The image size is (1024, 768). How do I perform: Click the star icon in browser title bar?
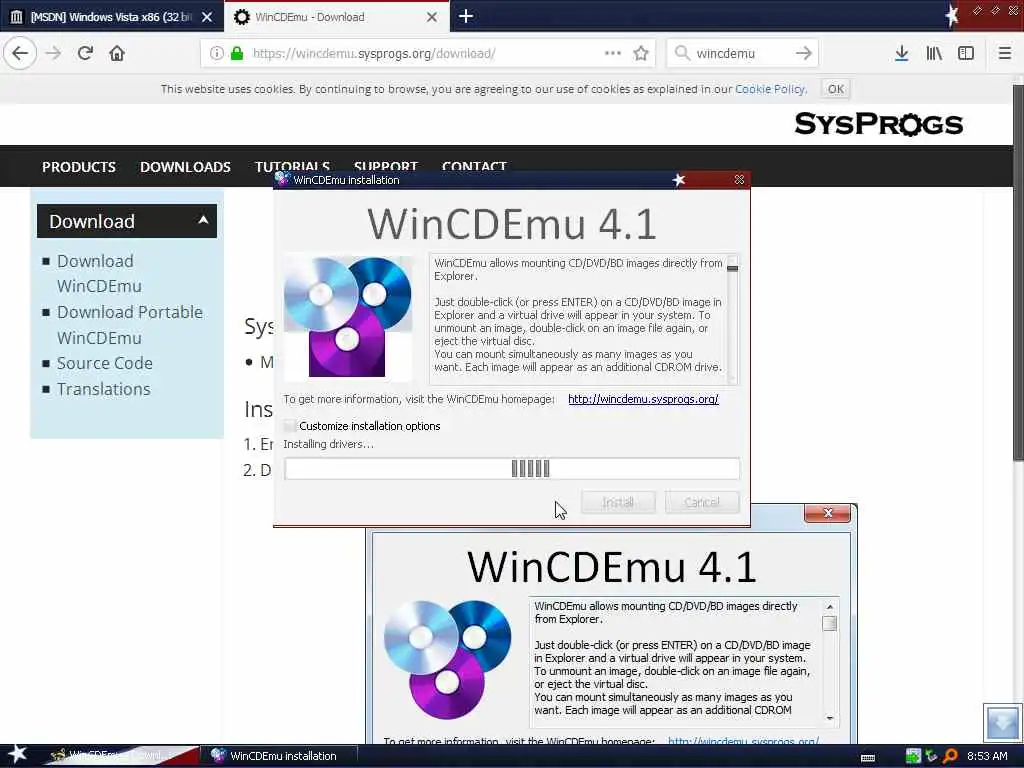click(x=951, y=15)
